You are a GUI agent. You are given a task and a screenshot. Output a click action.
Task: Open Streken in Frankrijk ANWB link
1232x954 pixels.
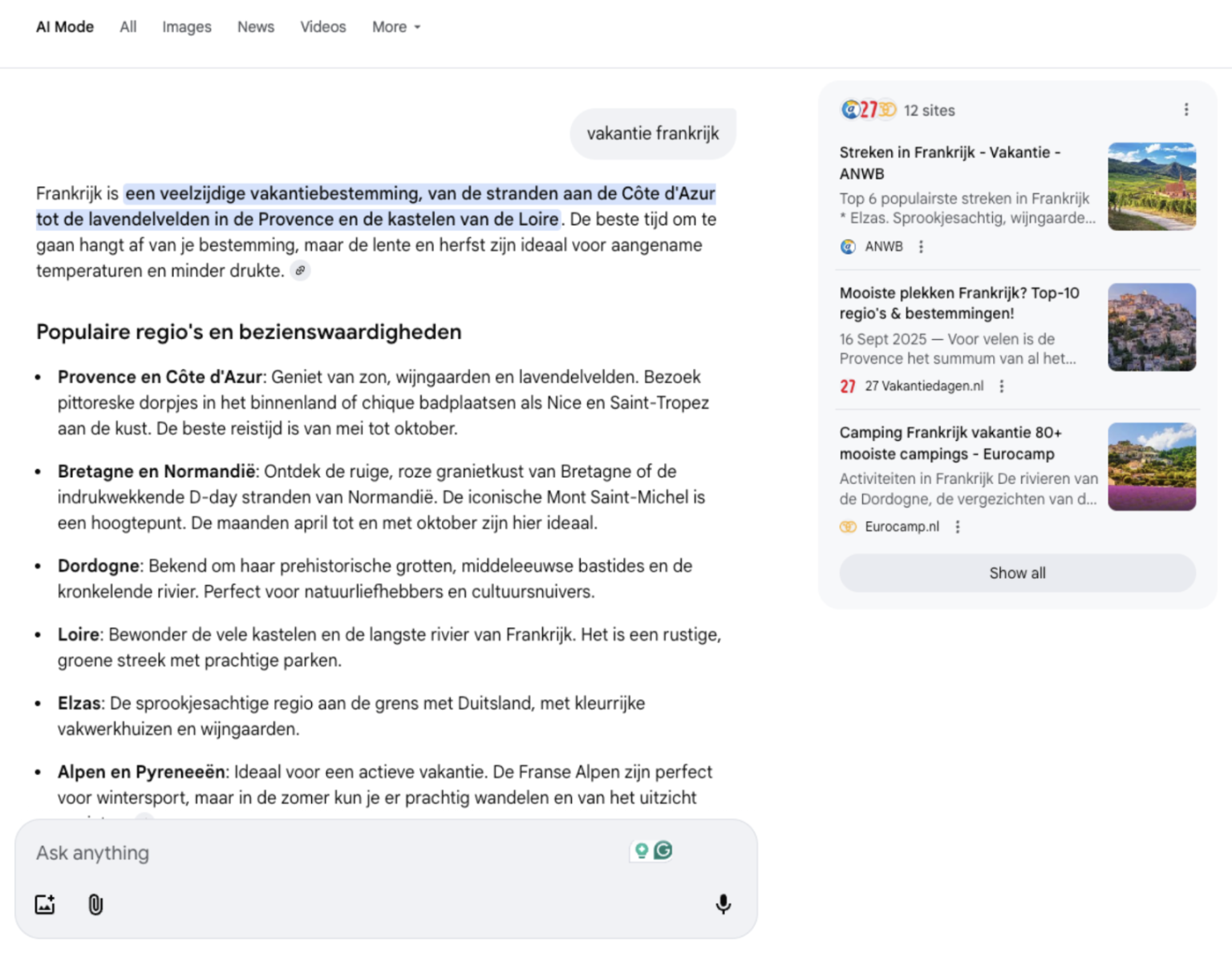950,163
